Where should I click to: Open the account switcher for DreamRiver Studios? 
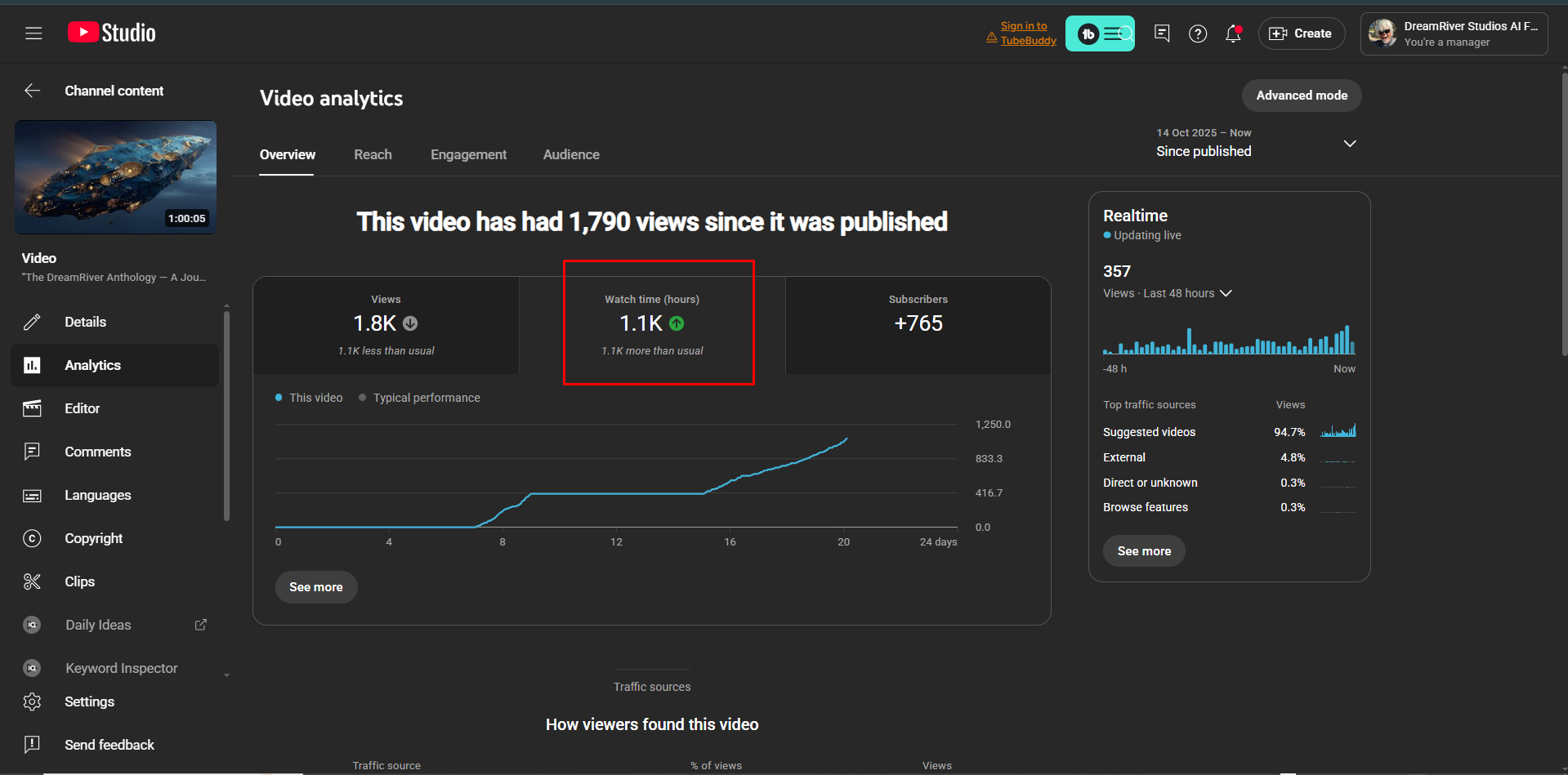pyautogui.click(x=1454, y=33)
